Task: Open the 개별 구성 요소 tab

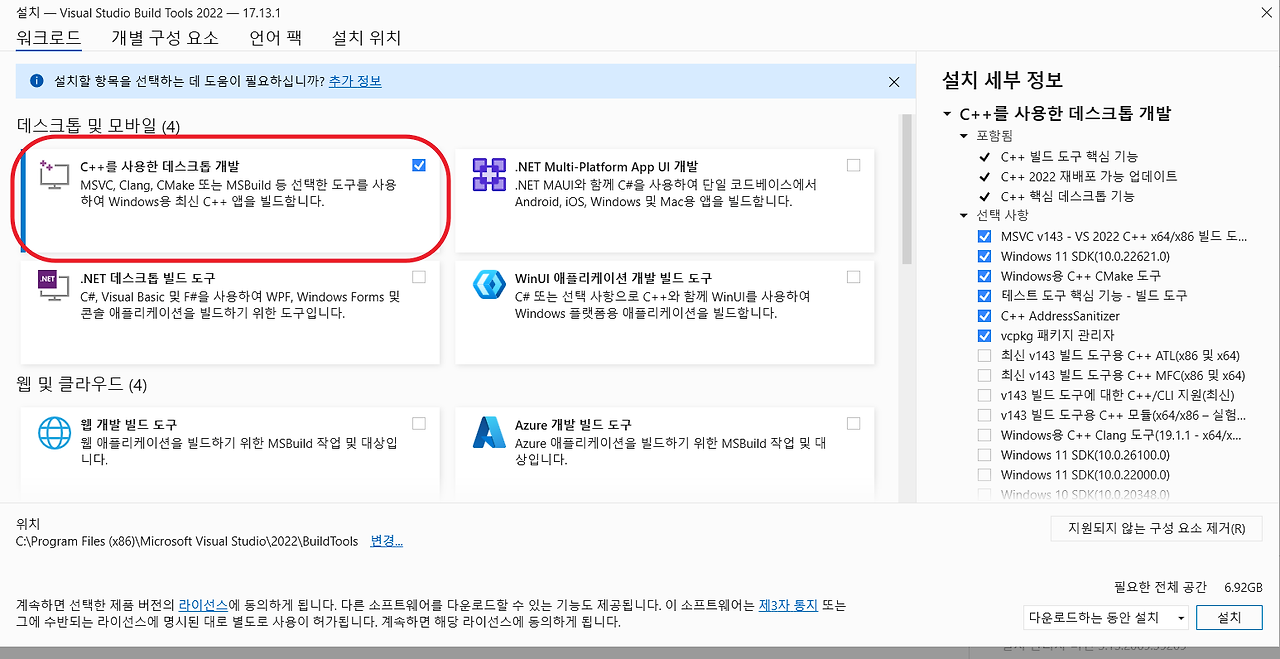Action: [x=165, y=37]
